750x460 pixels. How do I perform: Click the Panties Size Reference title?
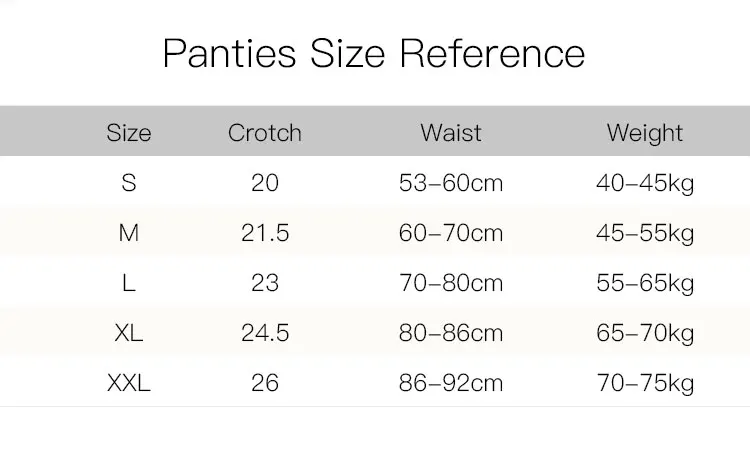(374, 53)
